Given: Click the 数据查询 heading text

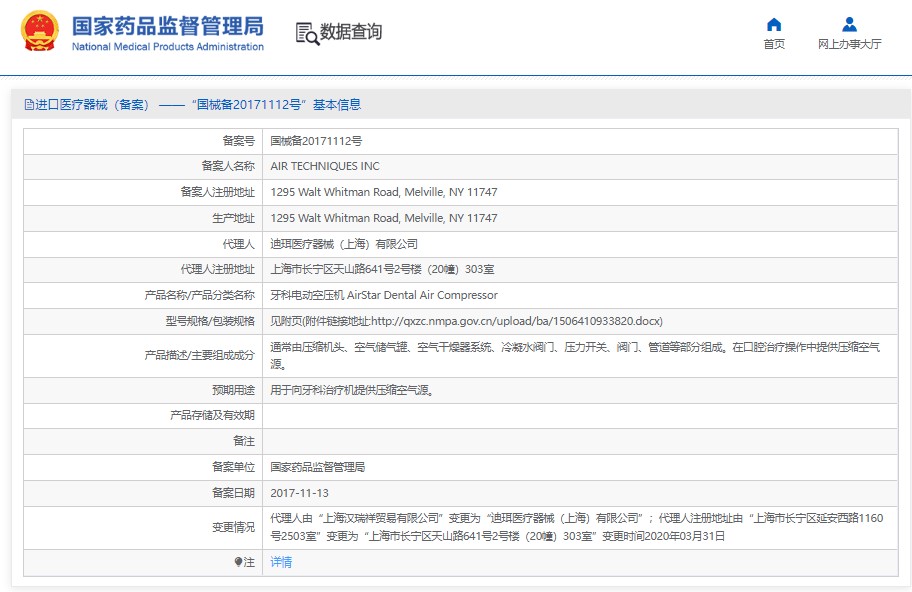Looking at the screenshot, I should pos(351,31).
